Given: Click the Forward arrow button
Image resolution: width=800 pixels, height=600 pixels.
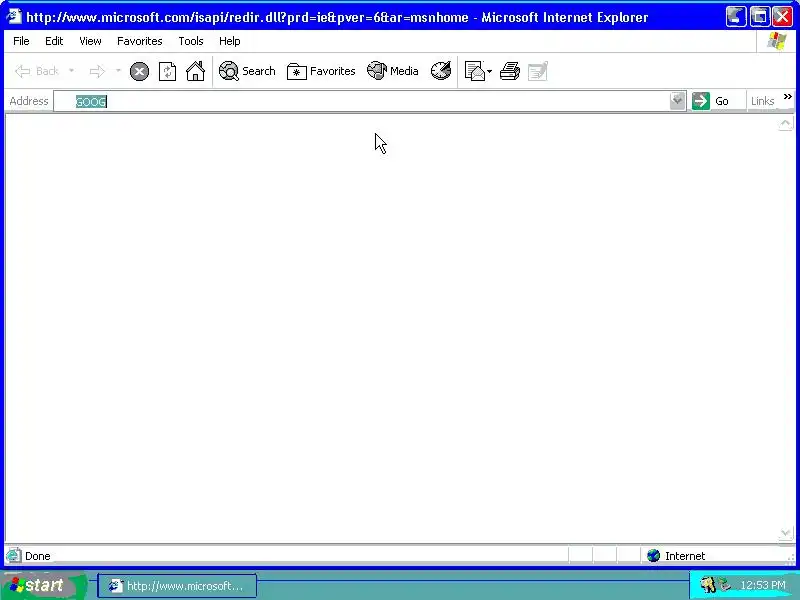Looking at the screenshot, I should 97,71.
